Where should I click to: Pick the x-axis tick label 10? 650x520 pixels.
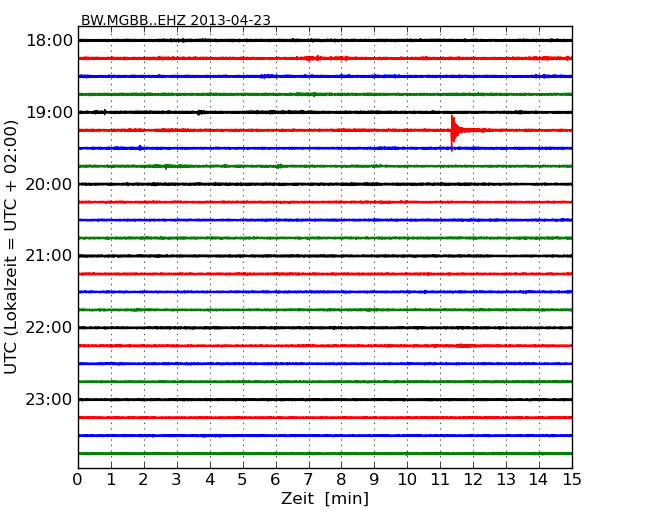pos(407,480)
